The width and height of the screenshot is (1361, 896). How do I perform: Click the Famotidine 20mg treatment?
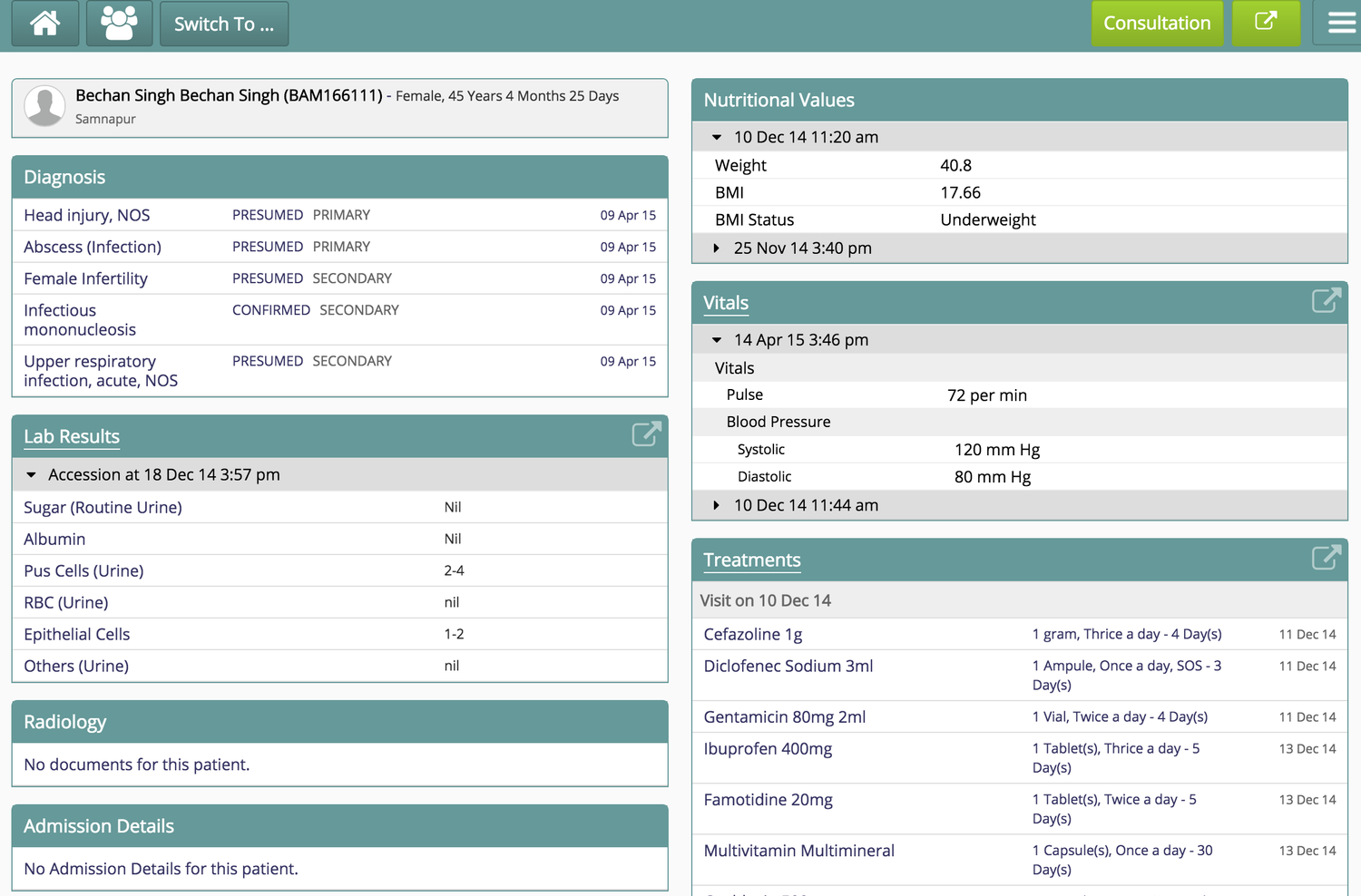pyautogui.click(x=769, y=799)
